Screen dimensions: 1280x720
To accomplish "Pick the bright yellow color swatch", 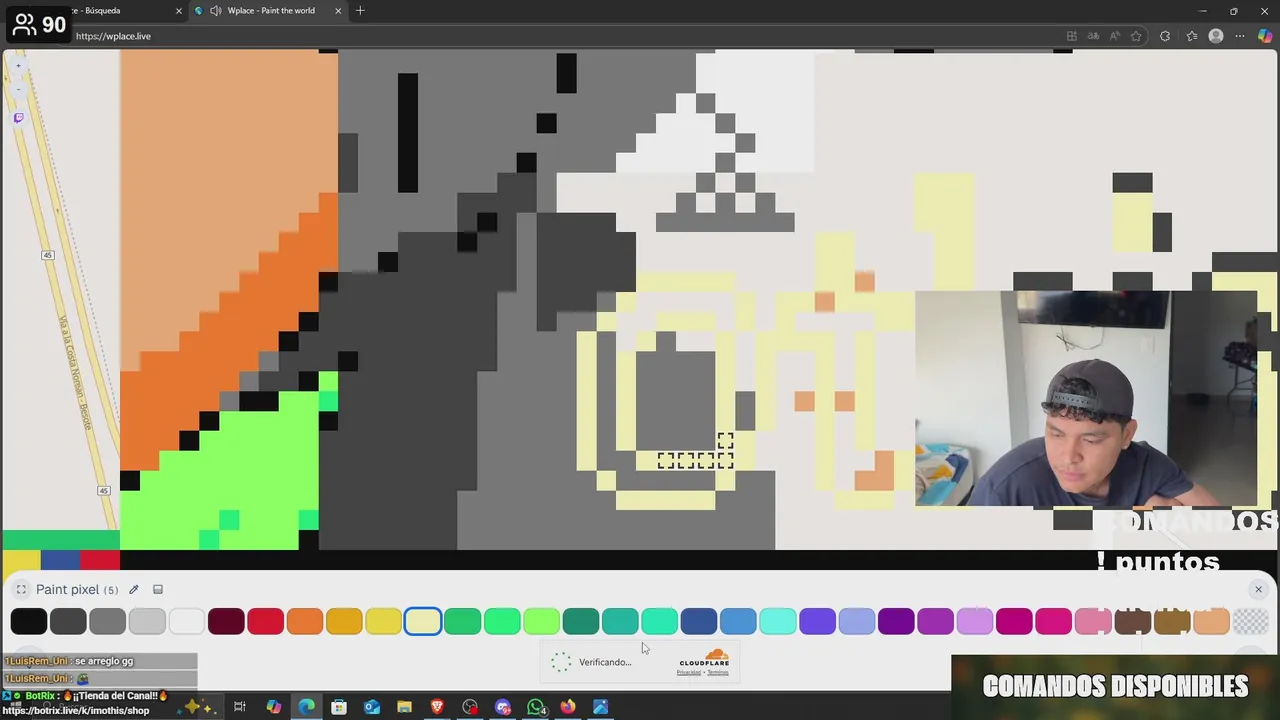I will (x=383, y=621).
